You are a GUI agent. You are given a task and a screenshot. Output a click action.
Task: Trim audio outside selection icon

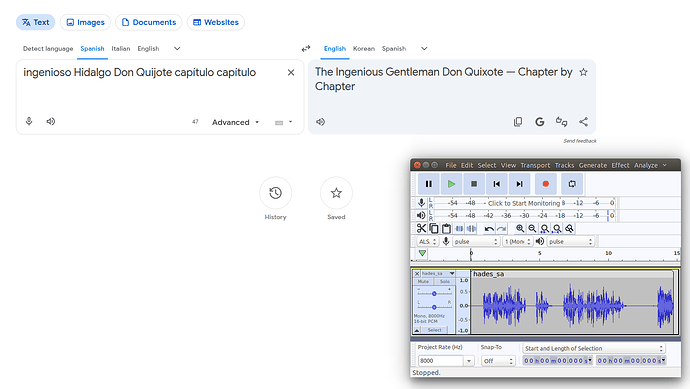[459, 228]
